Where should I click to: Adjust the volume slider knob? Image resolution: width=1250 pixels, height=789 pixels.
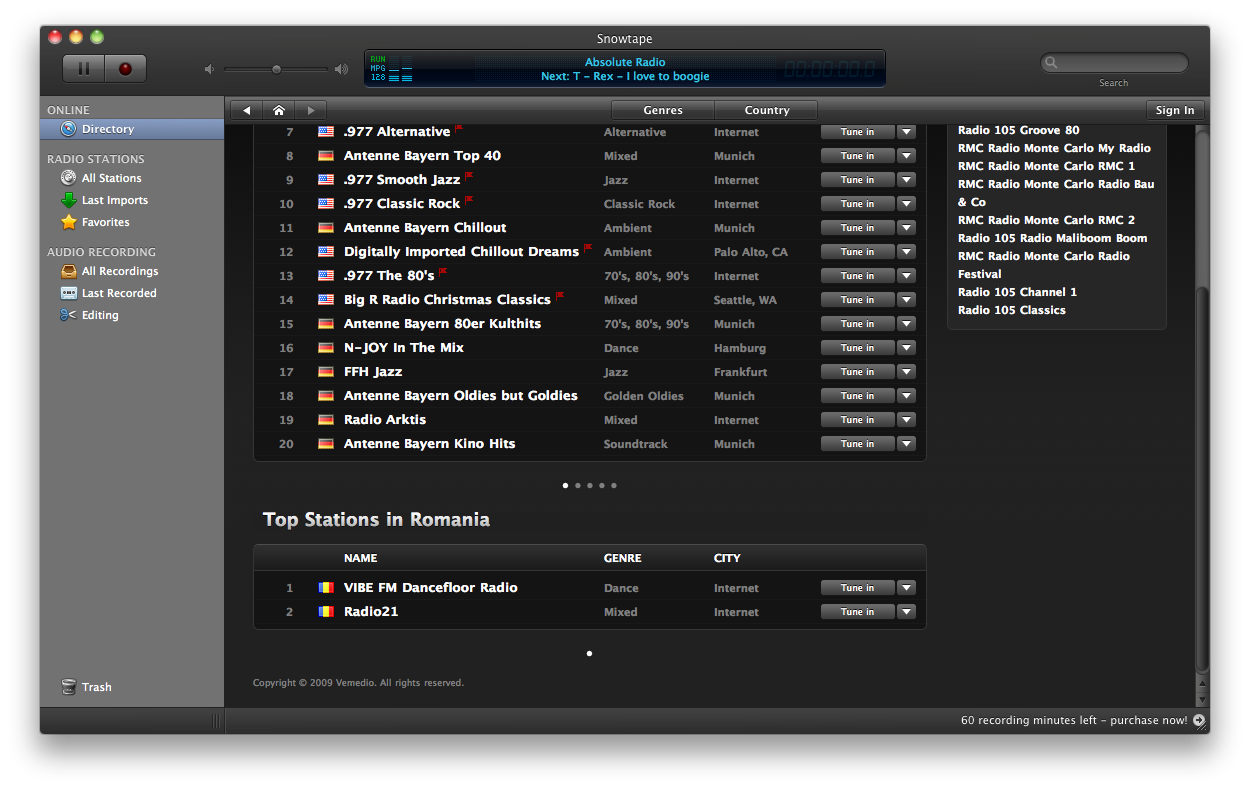[x=277, y=69]
